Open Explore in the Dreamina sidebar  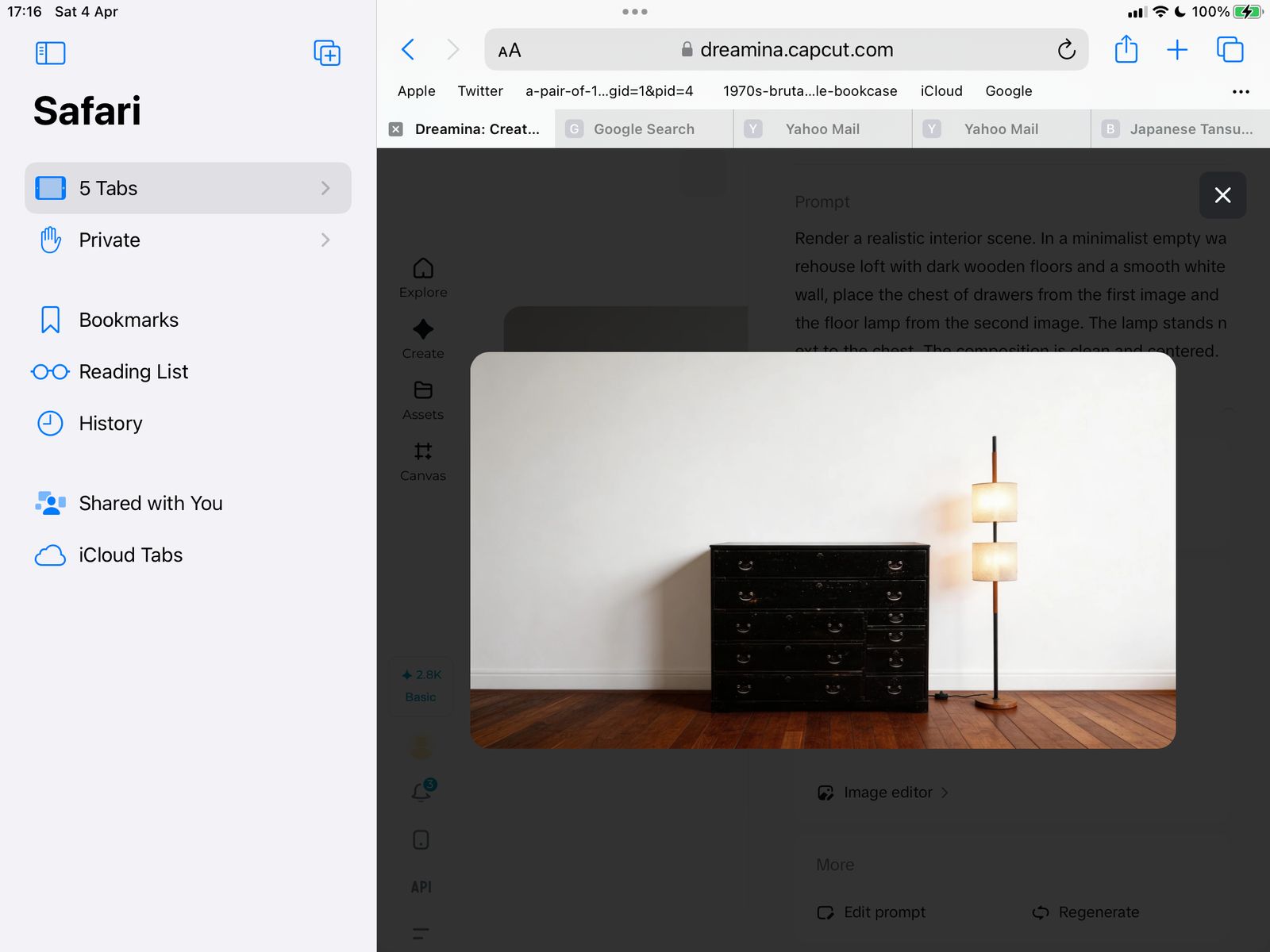click(x=423, y=278)
